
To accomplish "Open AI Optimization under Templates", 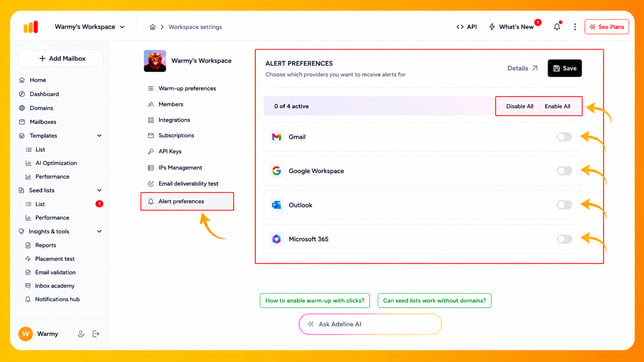I will [51, 163].
